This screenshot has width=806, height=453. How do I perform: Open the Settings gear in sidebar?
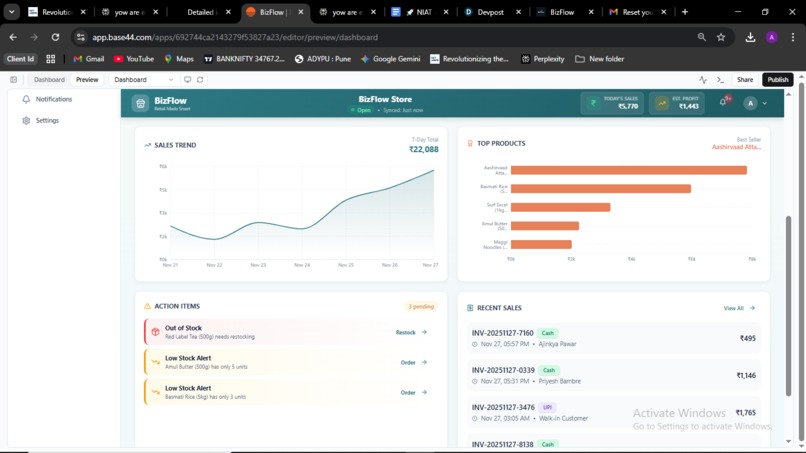(x=26, y=120)
